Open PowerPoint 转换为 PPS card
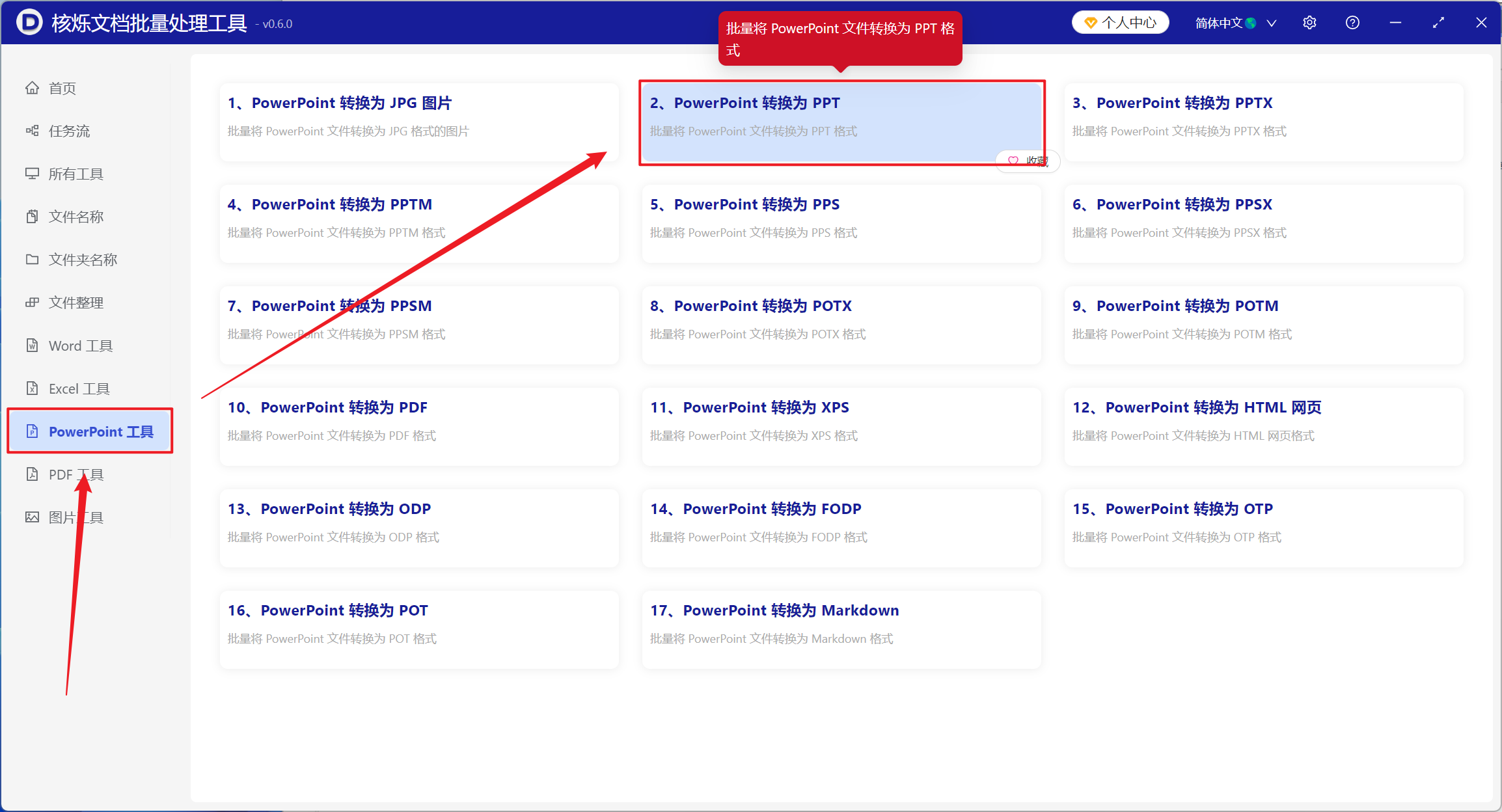The height and width of the screenshot is (812, 1502). coord(841,224)
